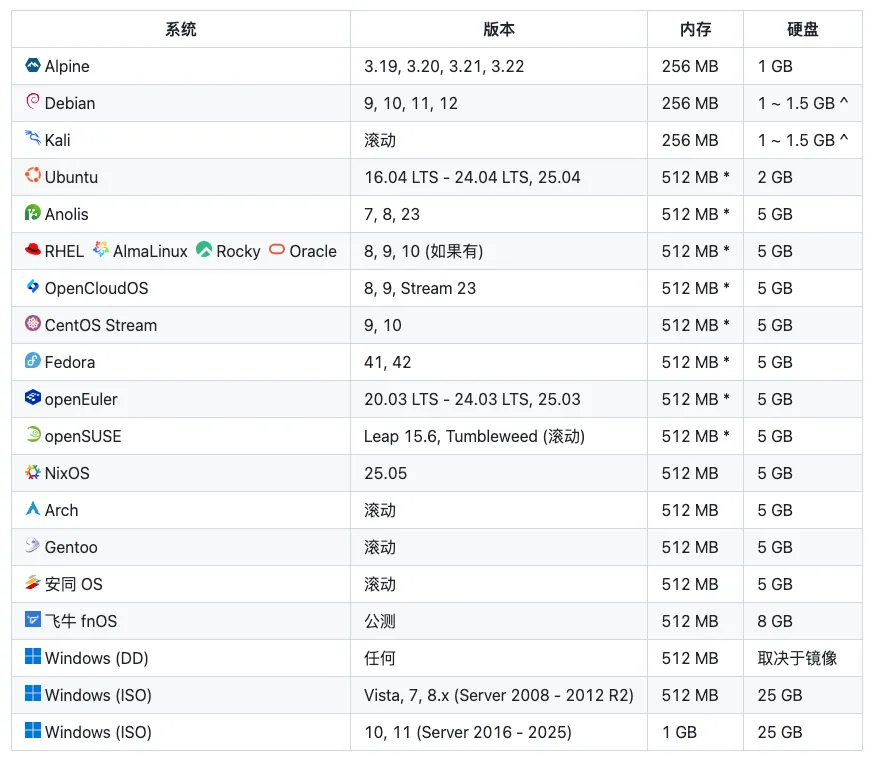This screenshot has width=875, height=760.
Task: Click Vista, 7, 8.x version cell
Action: coord(499,695)
